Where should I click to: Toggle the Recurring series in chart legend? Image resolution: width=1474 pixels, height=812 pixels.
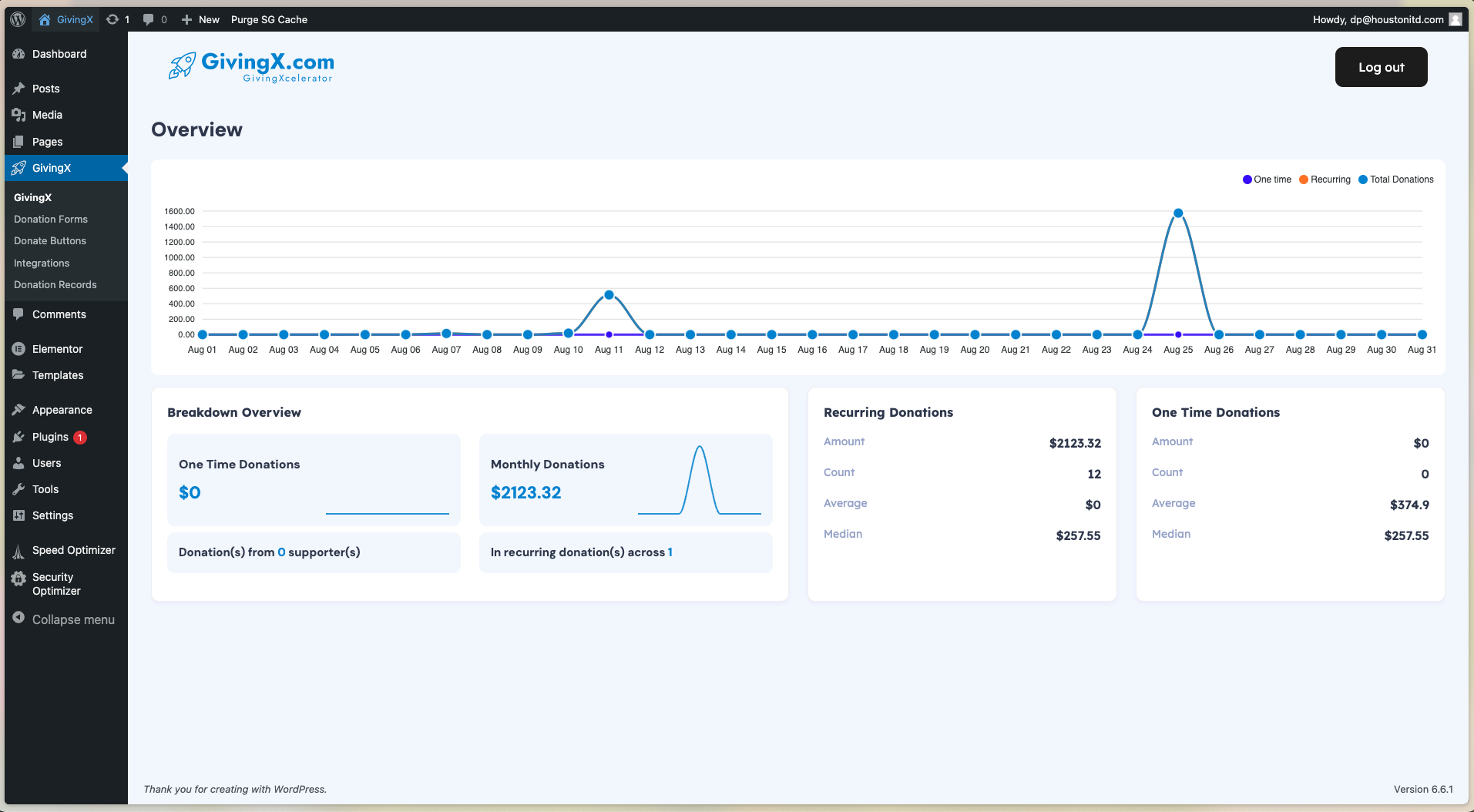point(1325,180)
